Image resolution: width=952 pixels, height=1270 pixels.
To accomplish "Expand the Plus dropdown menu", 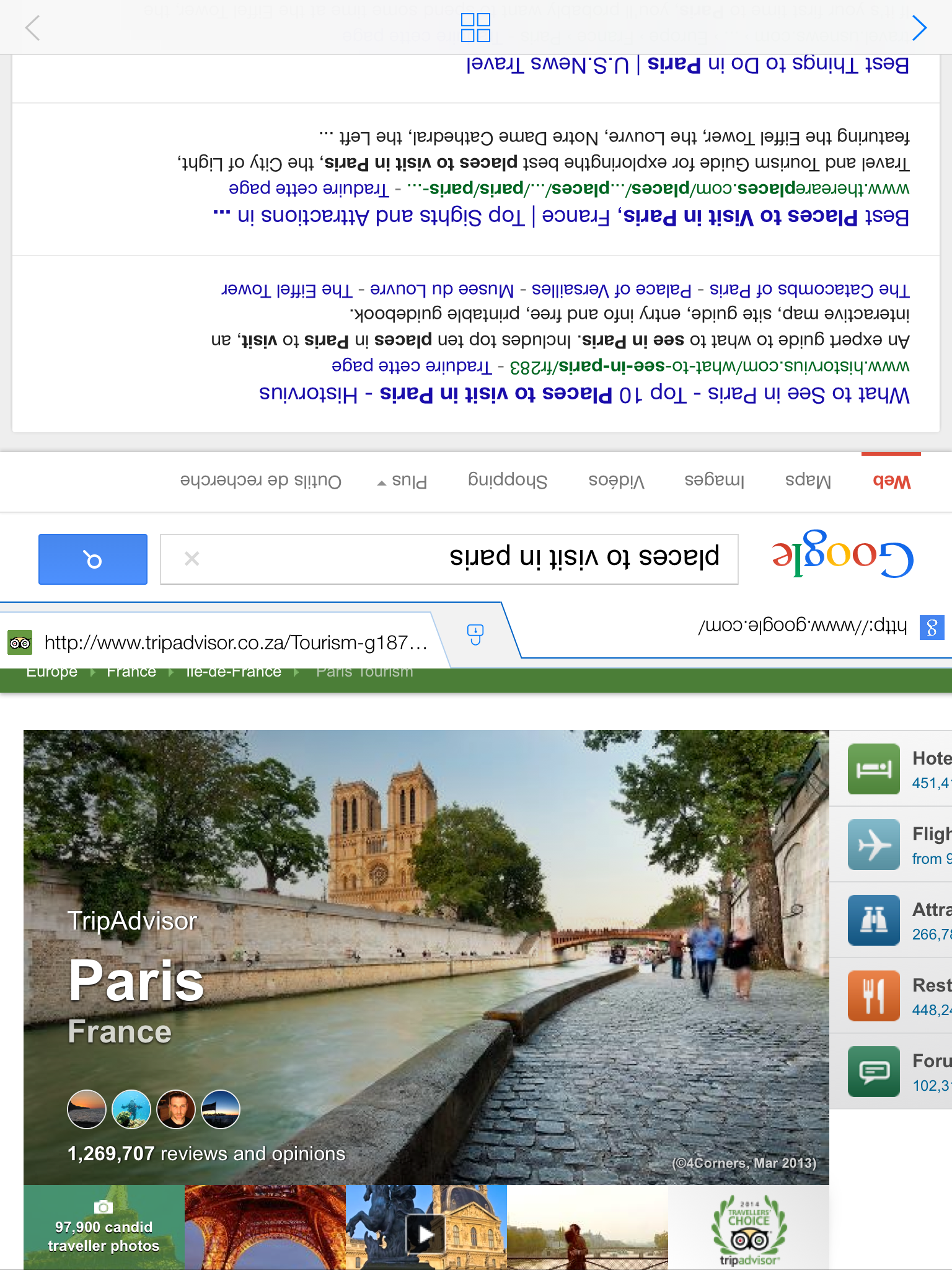I will [x=403, y=481].
